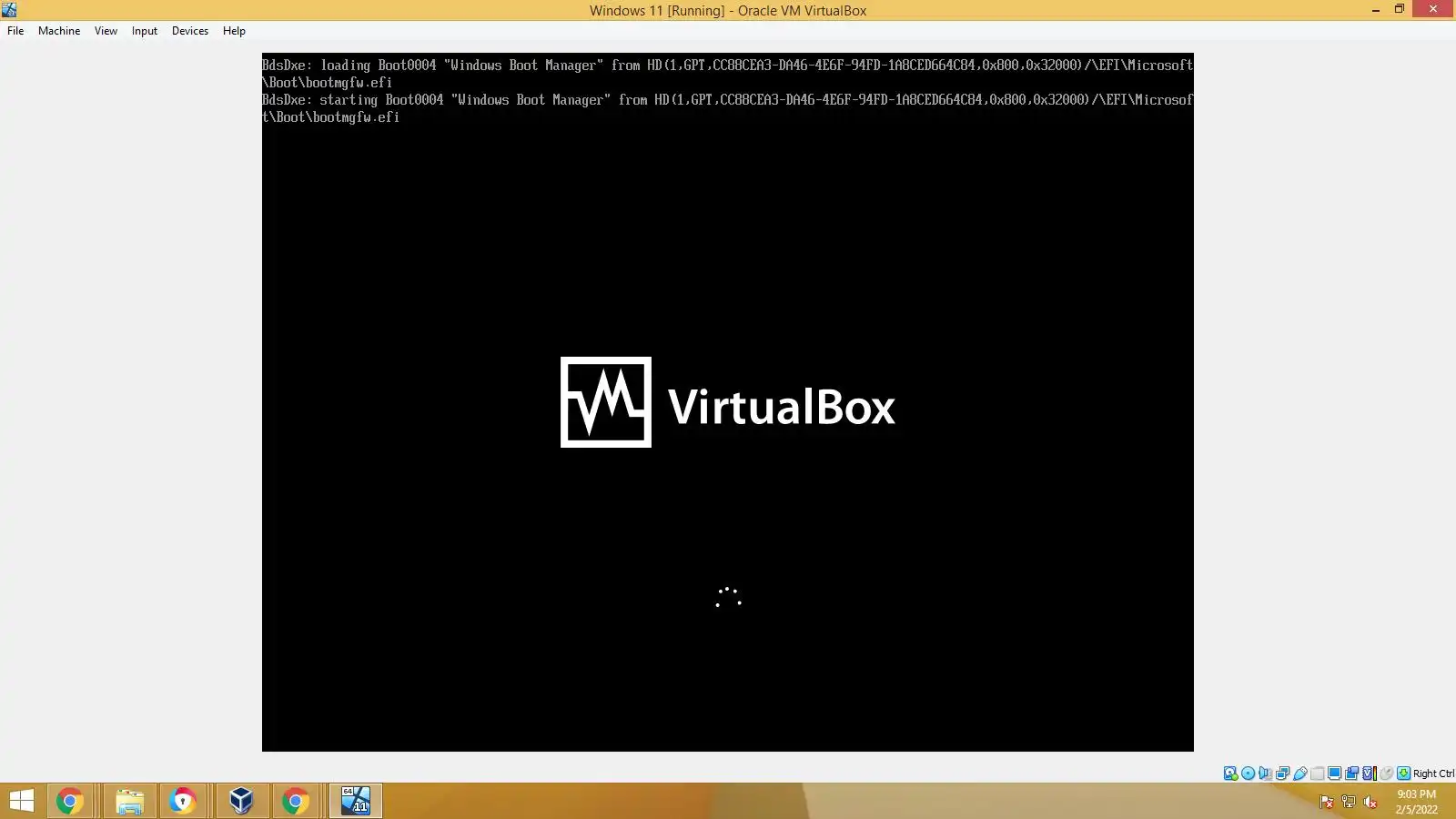Restore down the VirtualBox VM window
This screenshot has height=819, width=1456.
1400,9
